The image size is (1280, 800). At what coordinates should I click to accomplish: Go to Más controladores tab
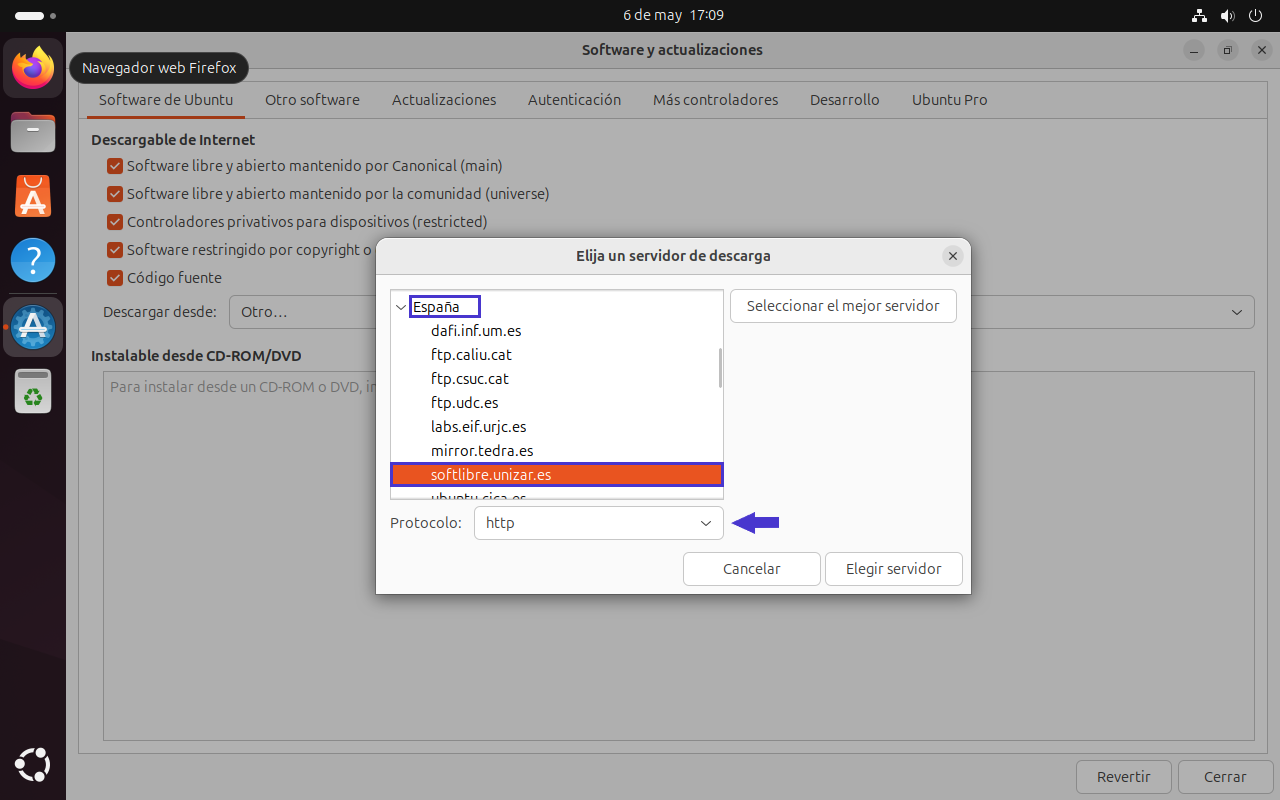pyautogui.click(x=715, y=100)
